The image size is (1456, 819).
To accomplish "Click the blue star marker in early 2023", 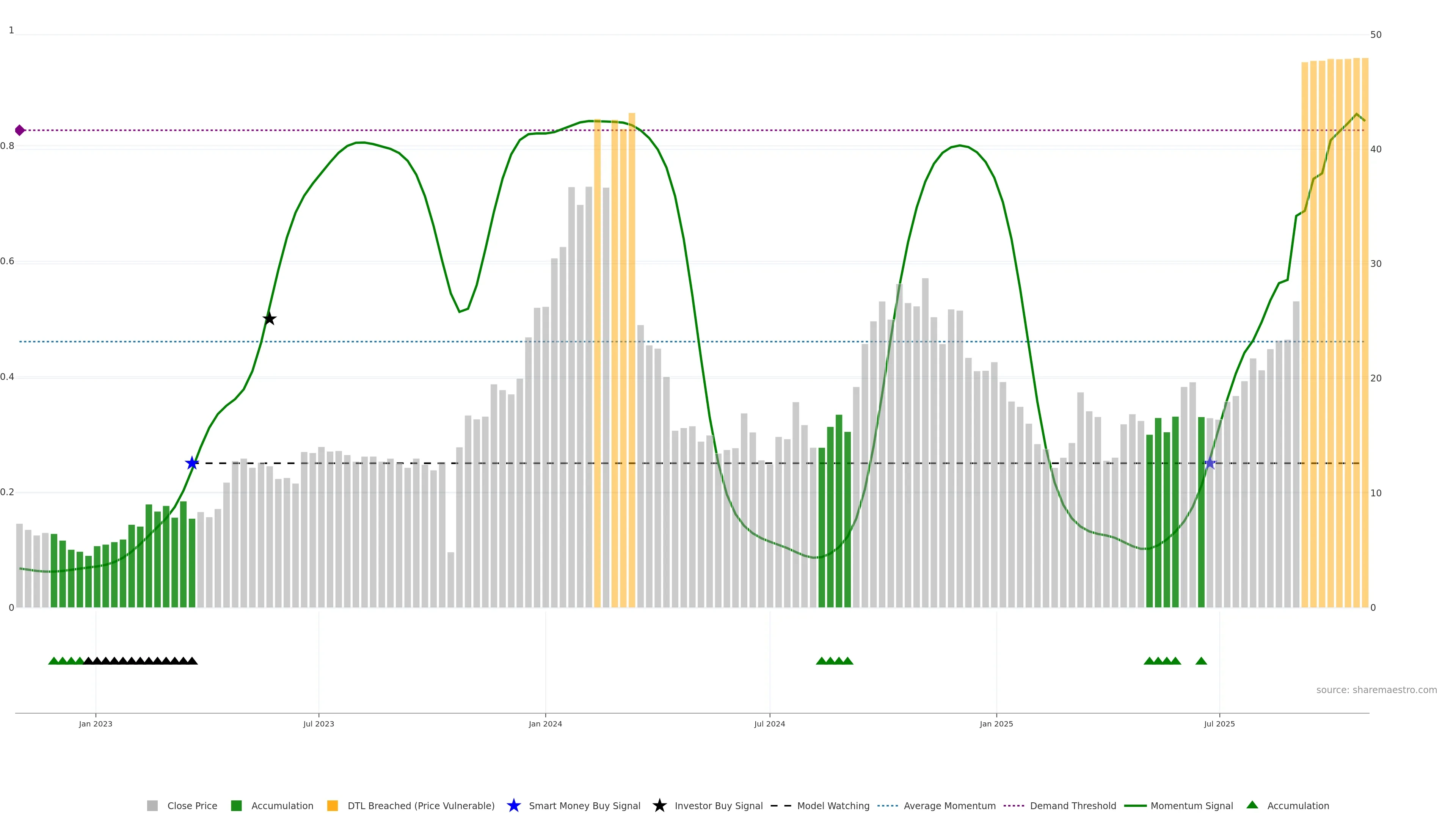I will point(192,463).
